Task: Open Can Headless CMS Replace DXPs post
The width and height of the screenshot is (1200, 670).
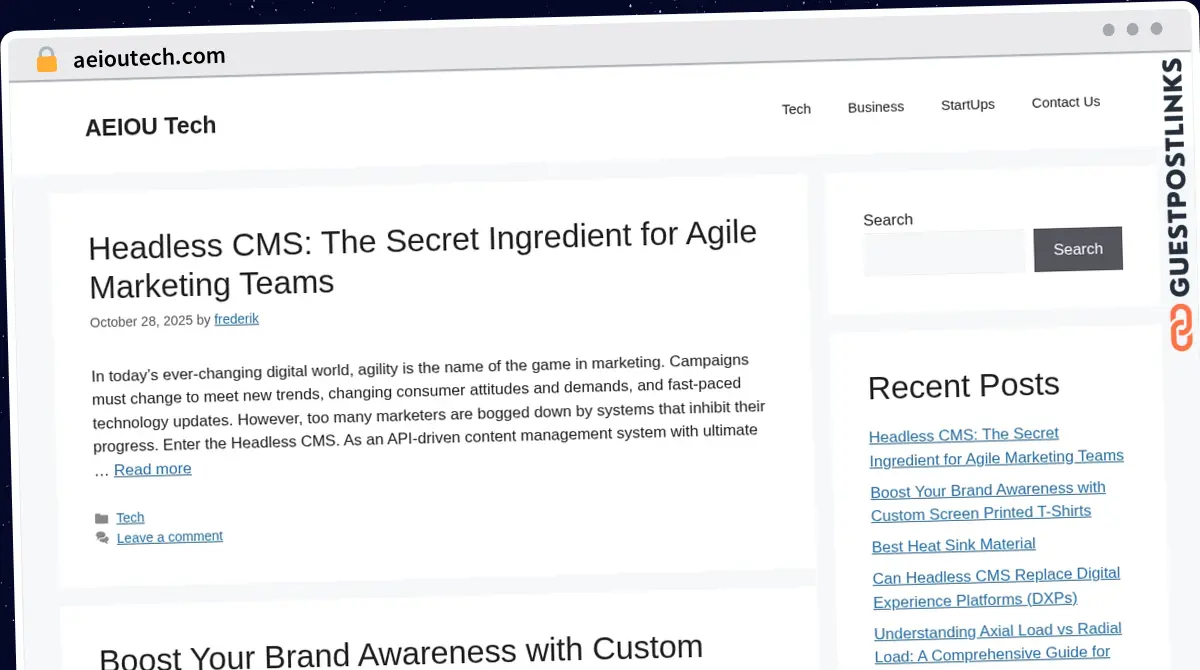Action: click(996, 588)
